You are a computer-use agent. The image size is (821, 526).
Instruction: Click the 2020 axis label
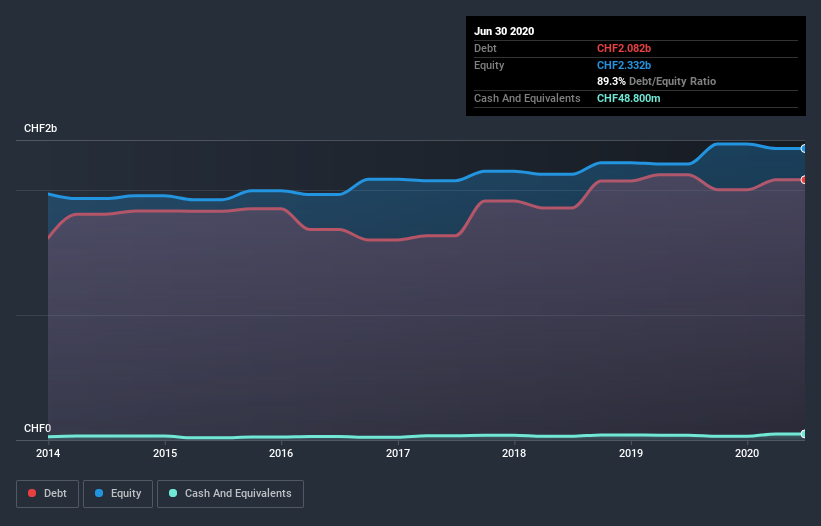point(747,453)
